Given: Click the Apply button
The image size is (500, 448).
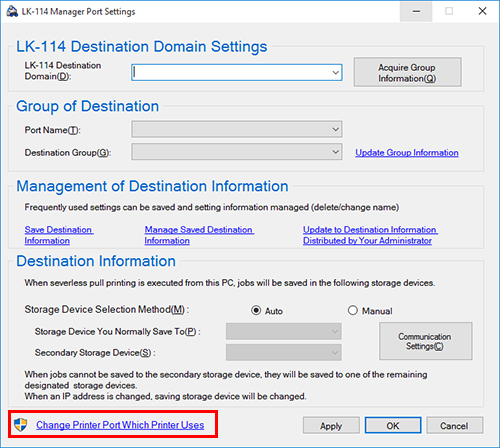Looking at the screenshot, I should tap(331, 425).
